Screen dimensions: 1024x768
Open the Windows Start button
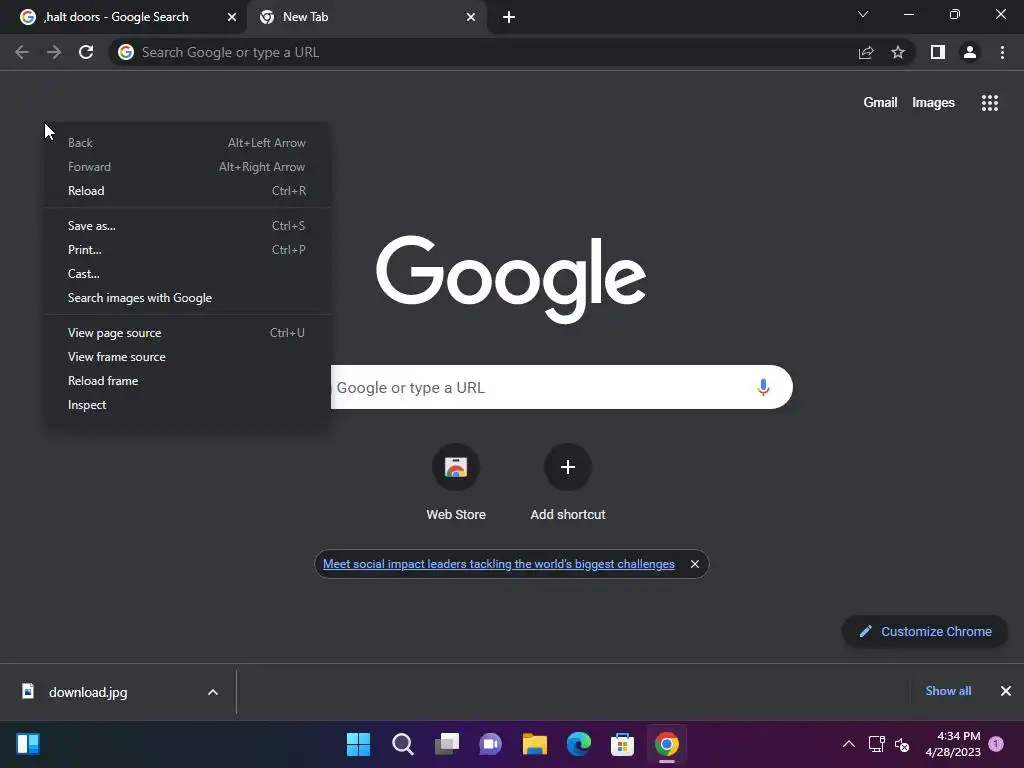[359, 744]
